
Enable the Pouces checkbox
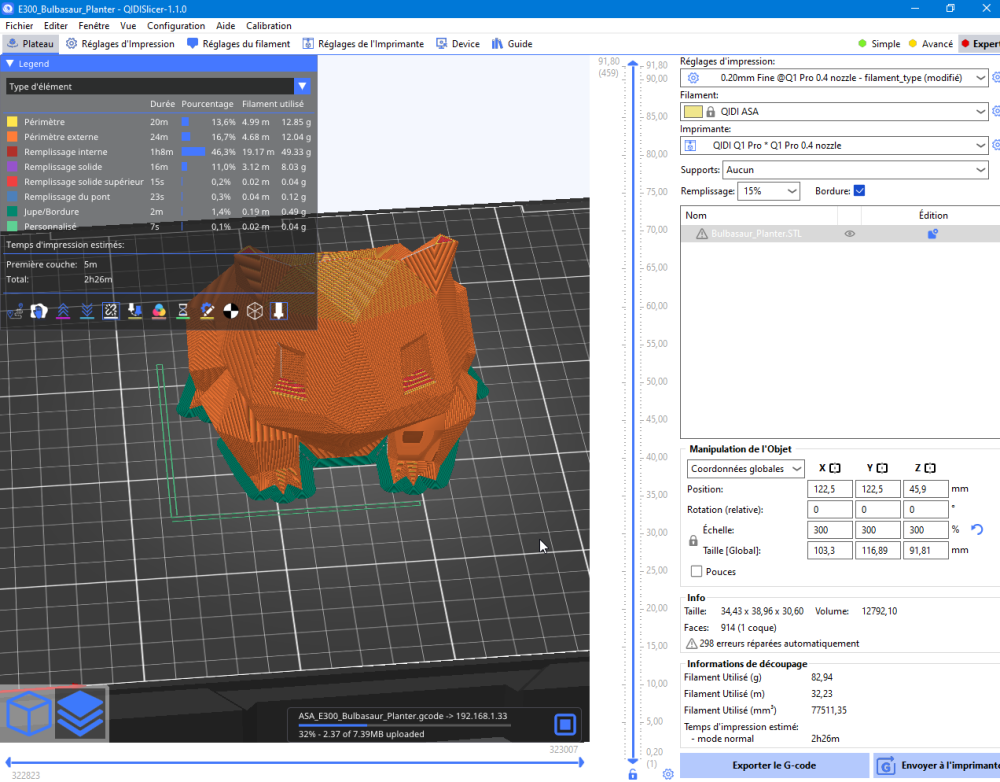696,572
